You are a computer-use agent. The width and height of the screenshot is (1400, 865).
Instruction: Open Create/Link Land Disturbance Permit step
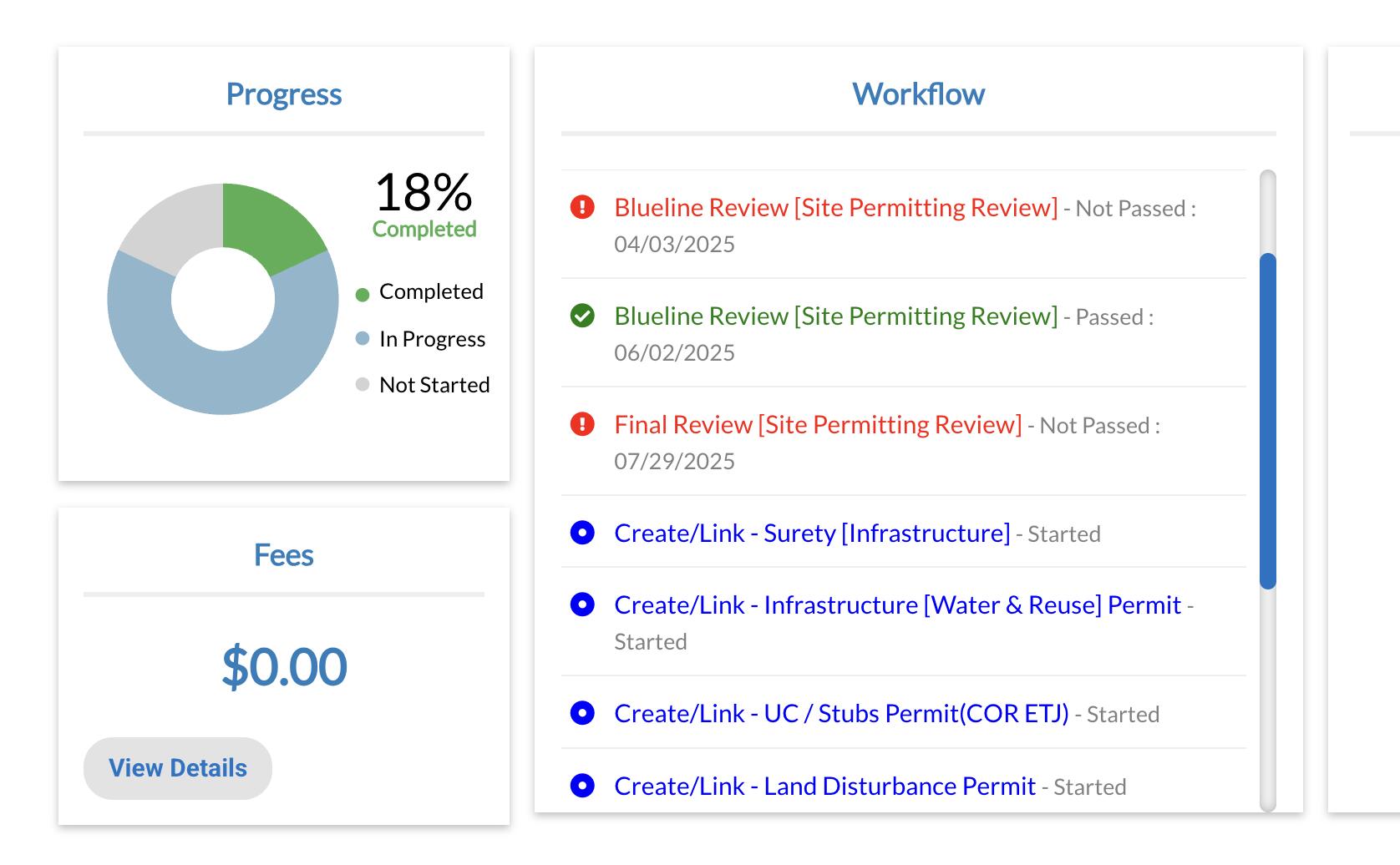(824, 786)
